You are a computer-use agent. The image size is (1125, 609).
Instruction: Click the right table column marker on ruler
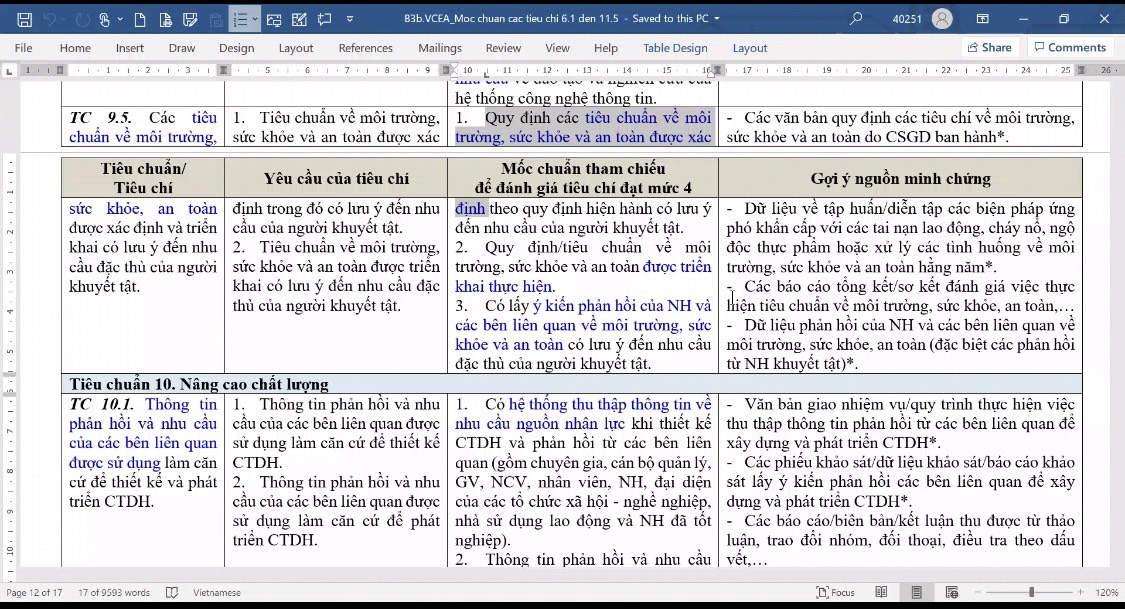coord(1082,70)
